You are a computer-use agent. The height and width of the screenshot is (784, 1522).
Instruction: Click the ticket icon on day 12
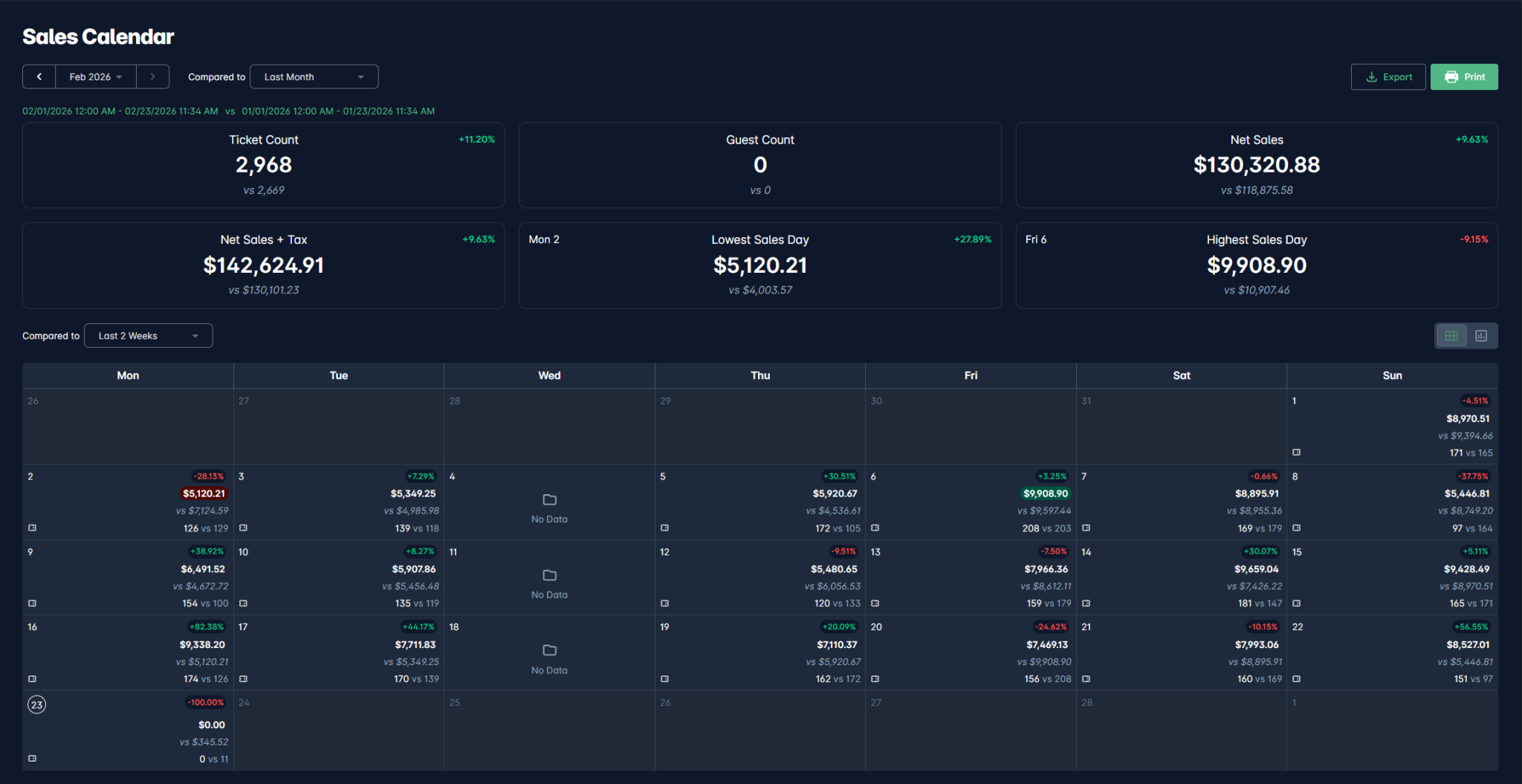664,603
